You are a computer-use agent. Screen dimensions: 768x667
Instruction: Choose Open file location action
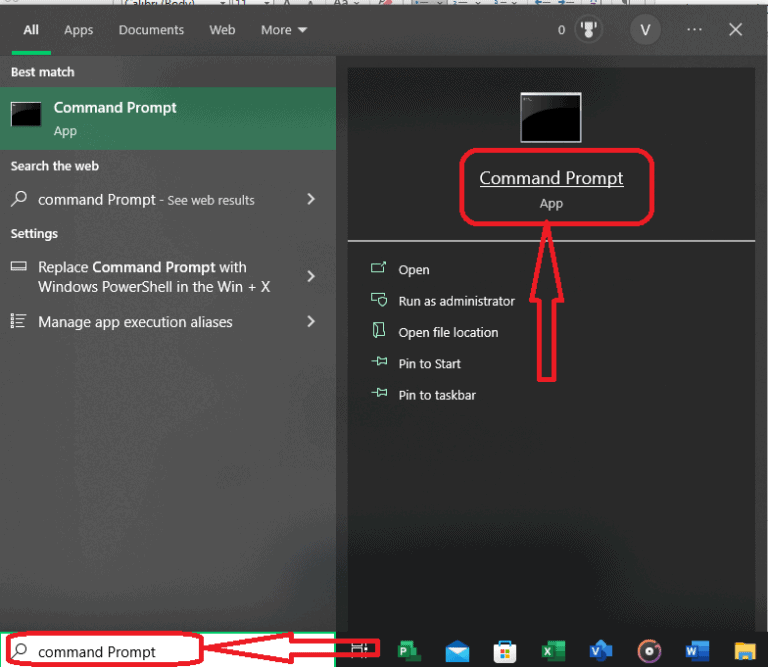point(448,332)
